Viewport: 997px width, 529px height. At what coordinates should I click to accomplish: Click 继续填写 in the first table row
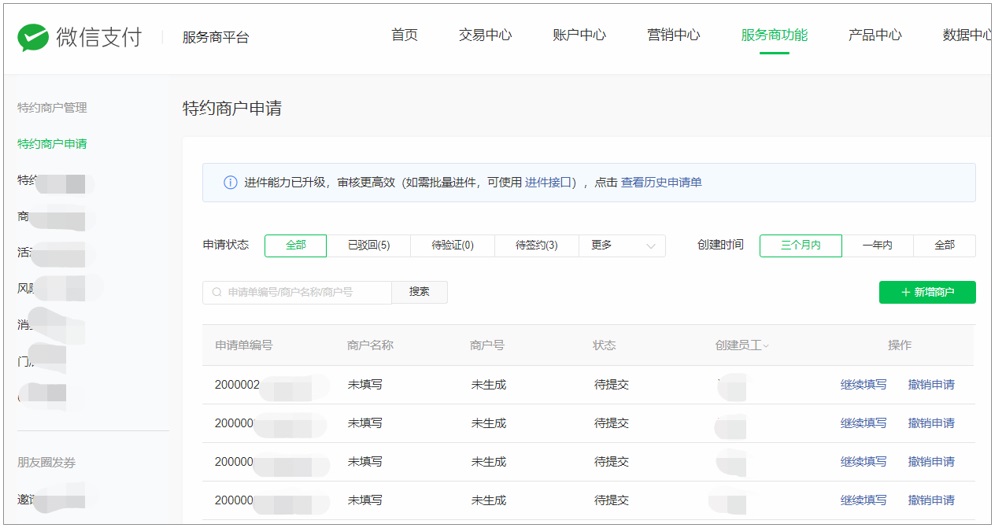(863, 385)
